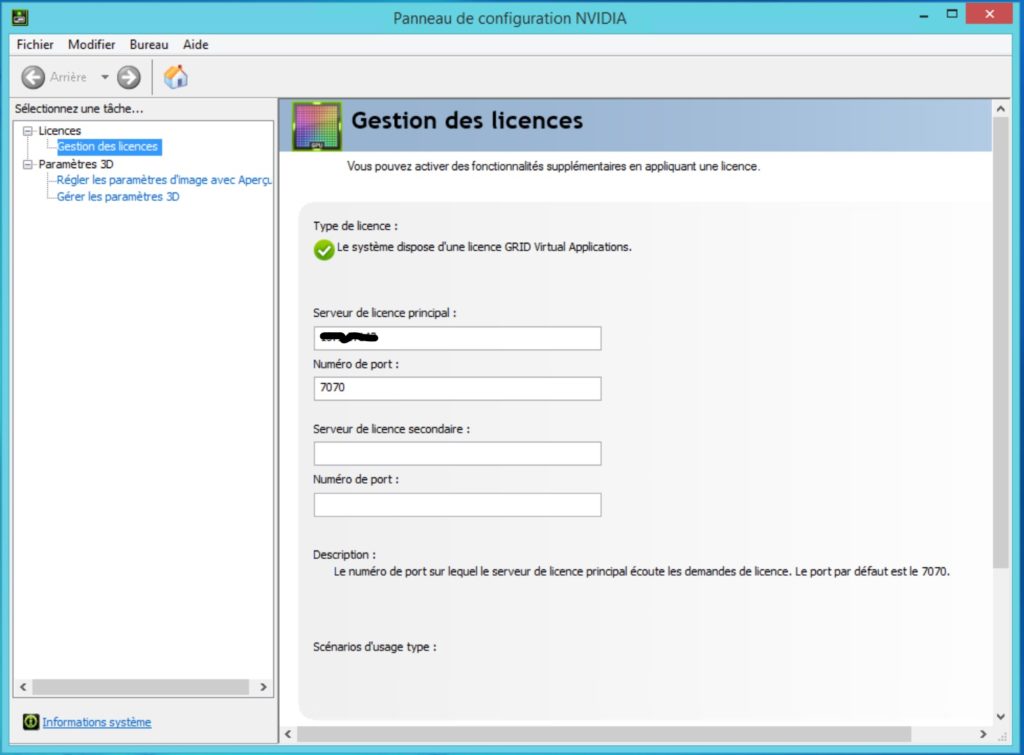Click the Informations système icon
This screenshot has width=1024, height=755.
click(31, 722)
